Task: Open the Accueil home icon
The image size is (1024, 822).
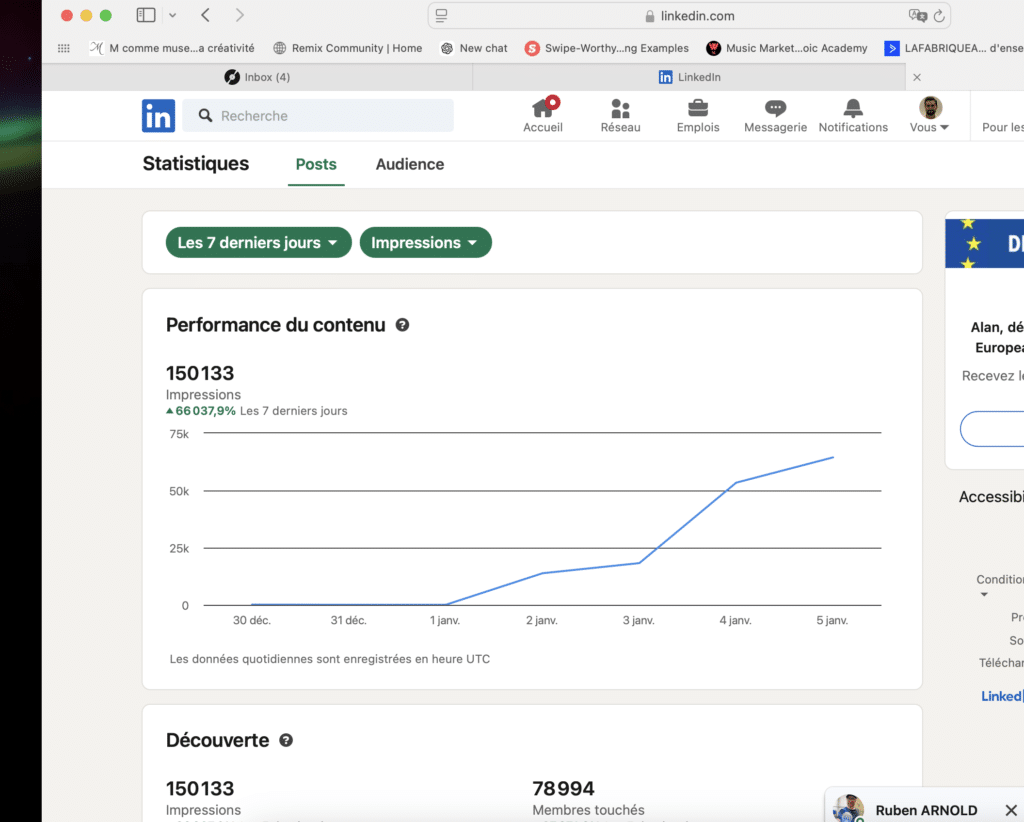Action: (x=543, y=109)
